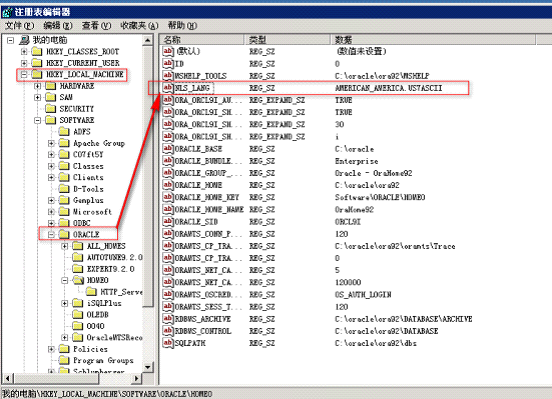Select the Clients registry key
This screenshot has height=399, width=552.
88,177
